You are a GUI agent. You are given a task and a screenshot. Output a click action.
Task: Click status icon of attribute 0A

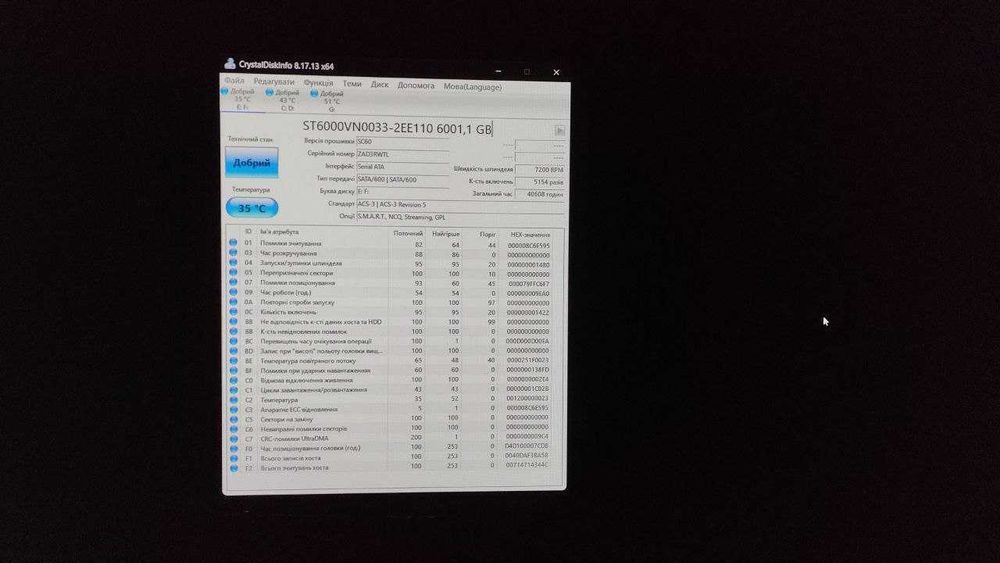click(x=233, y=302)
